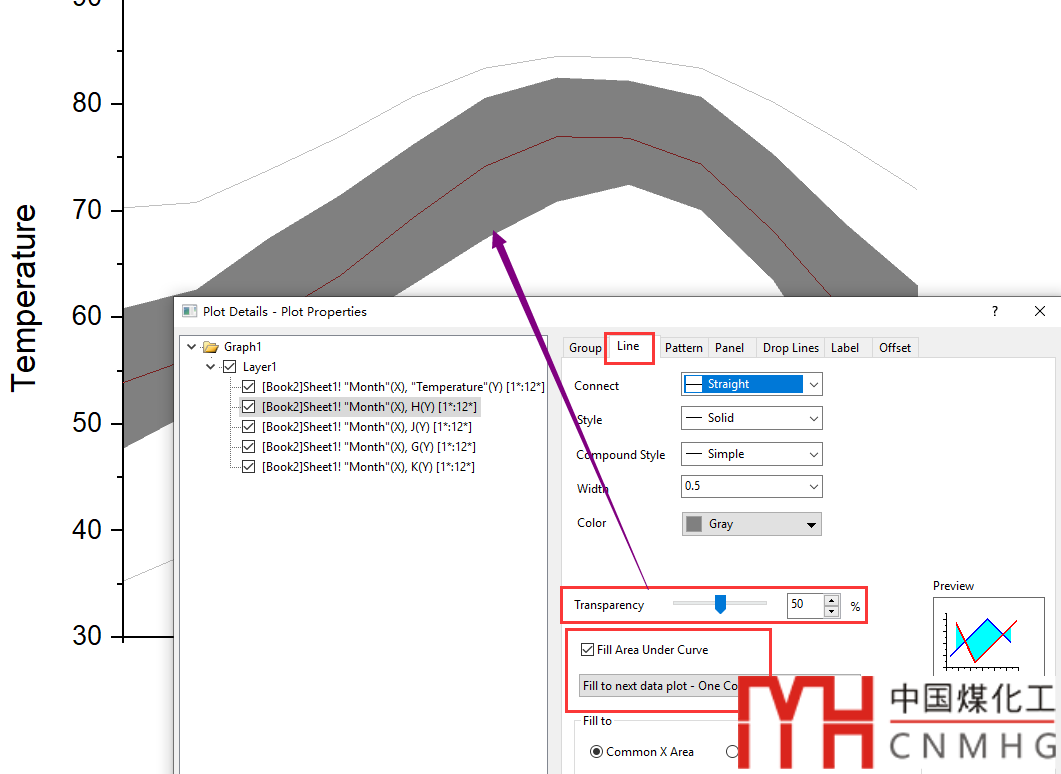
Task: Click the Plot Details dialog help question mark
Action: 994,311
